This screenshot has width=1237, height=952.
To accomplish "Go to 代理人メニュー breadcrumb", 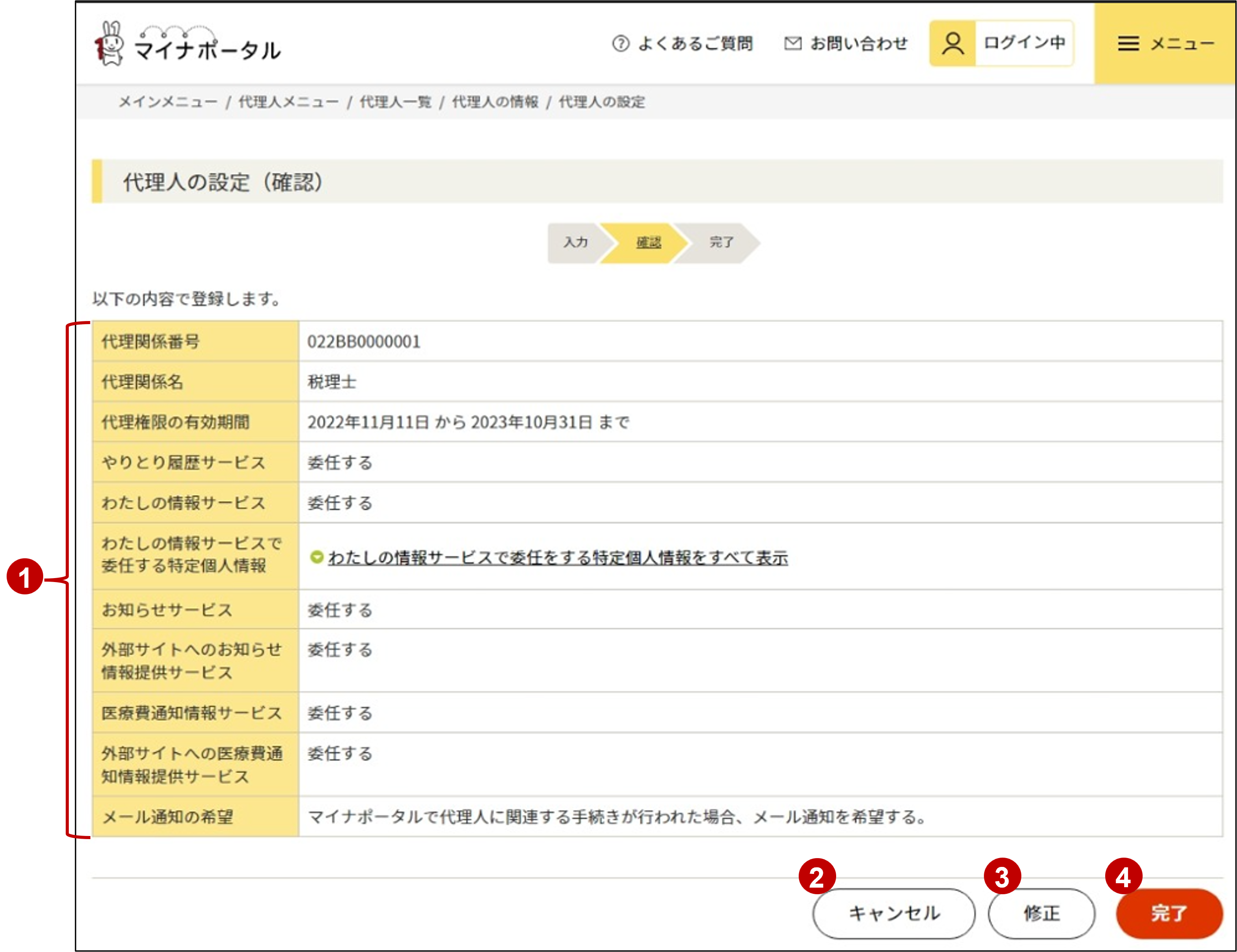I will pos(288,102).
